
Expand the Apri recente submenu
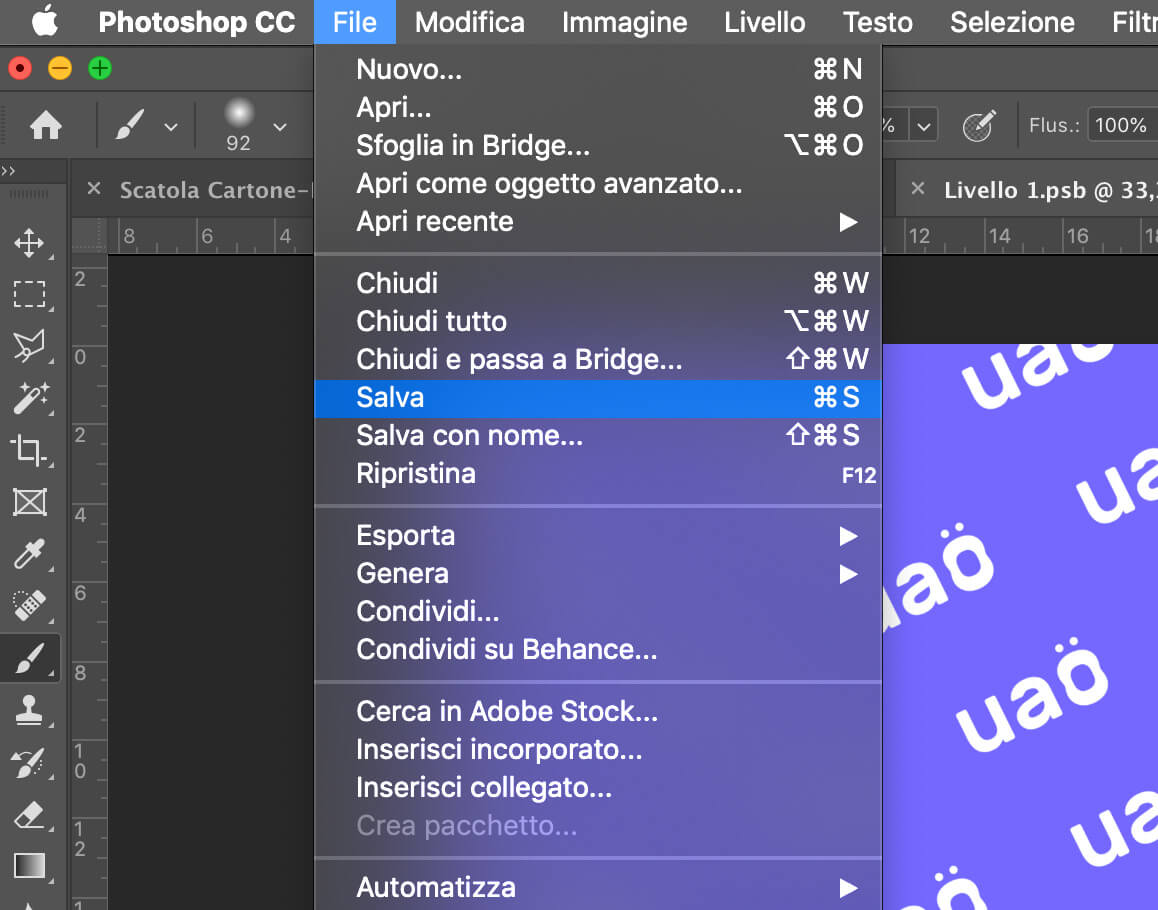pos(848,222)
